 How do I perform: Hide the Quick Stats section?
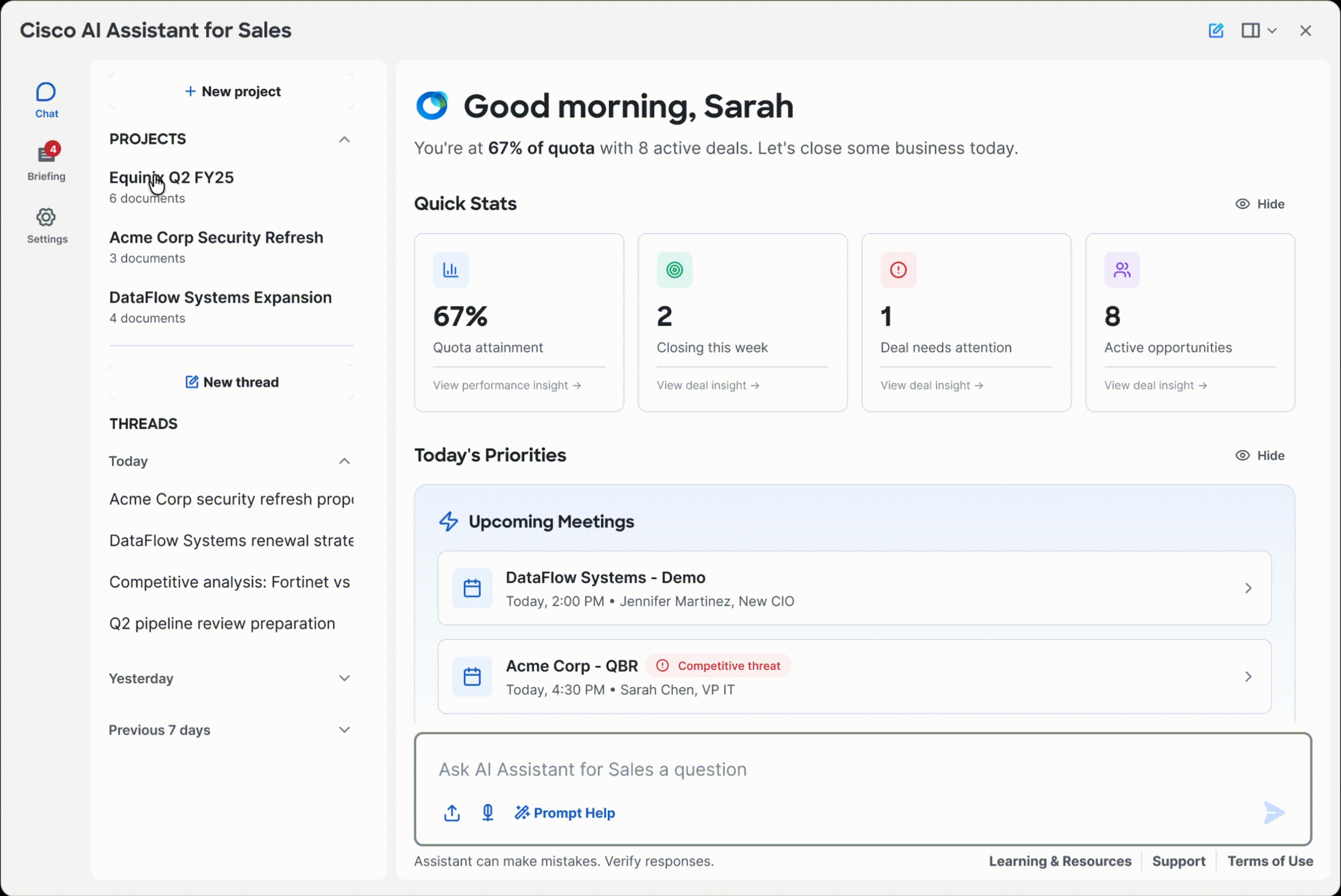(x=1259, y=204)
